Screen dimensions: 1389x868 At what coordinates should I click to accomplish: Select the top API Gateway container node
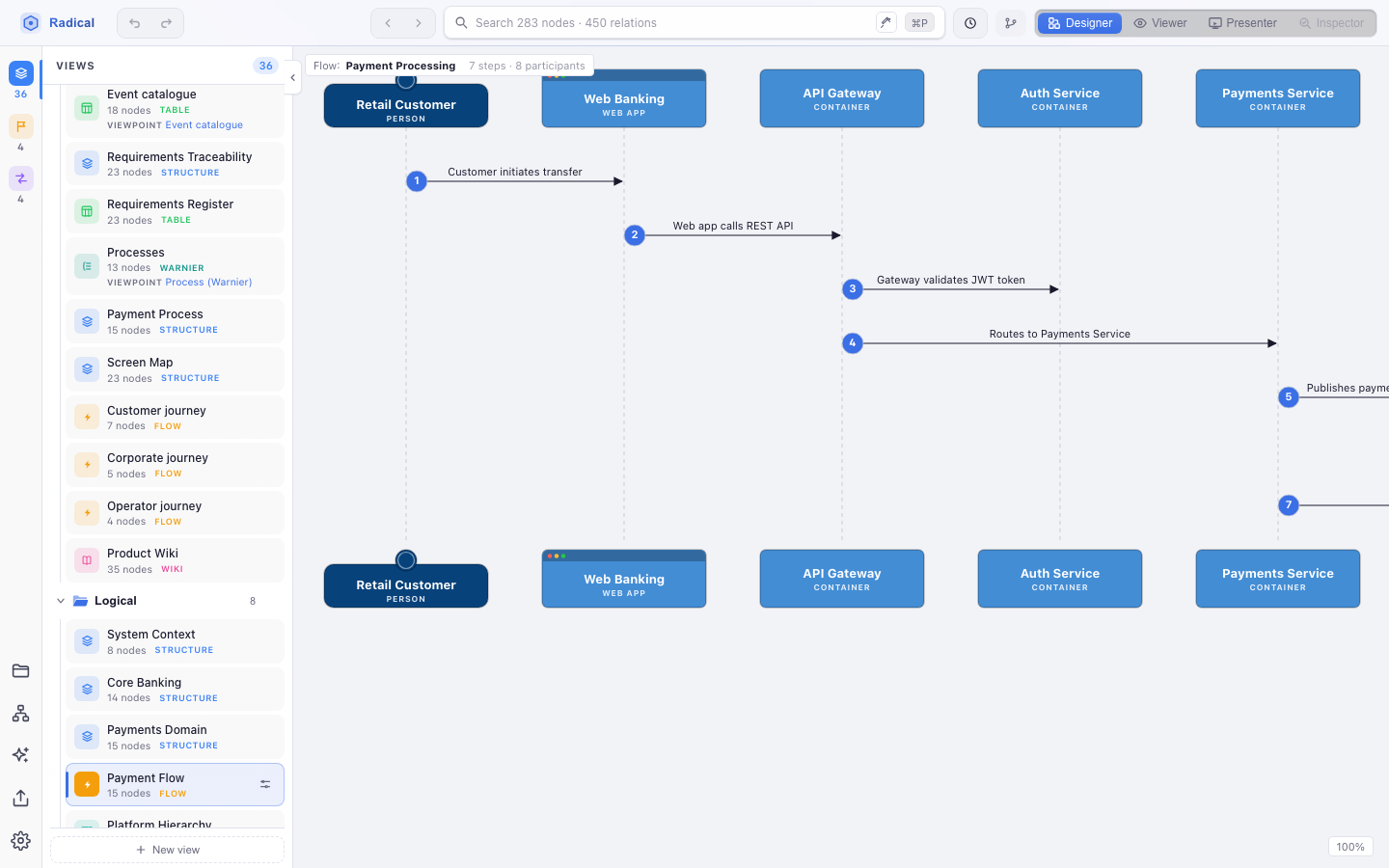pyautogui.click(x=842, y=98)
